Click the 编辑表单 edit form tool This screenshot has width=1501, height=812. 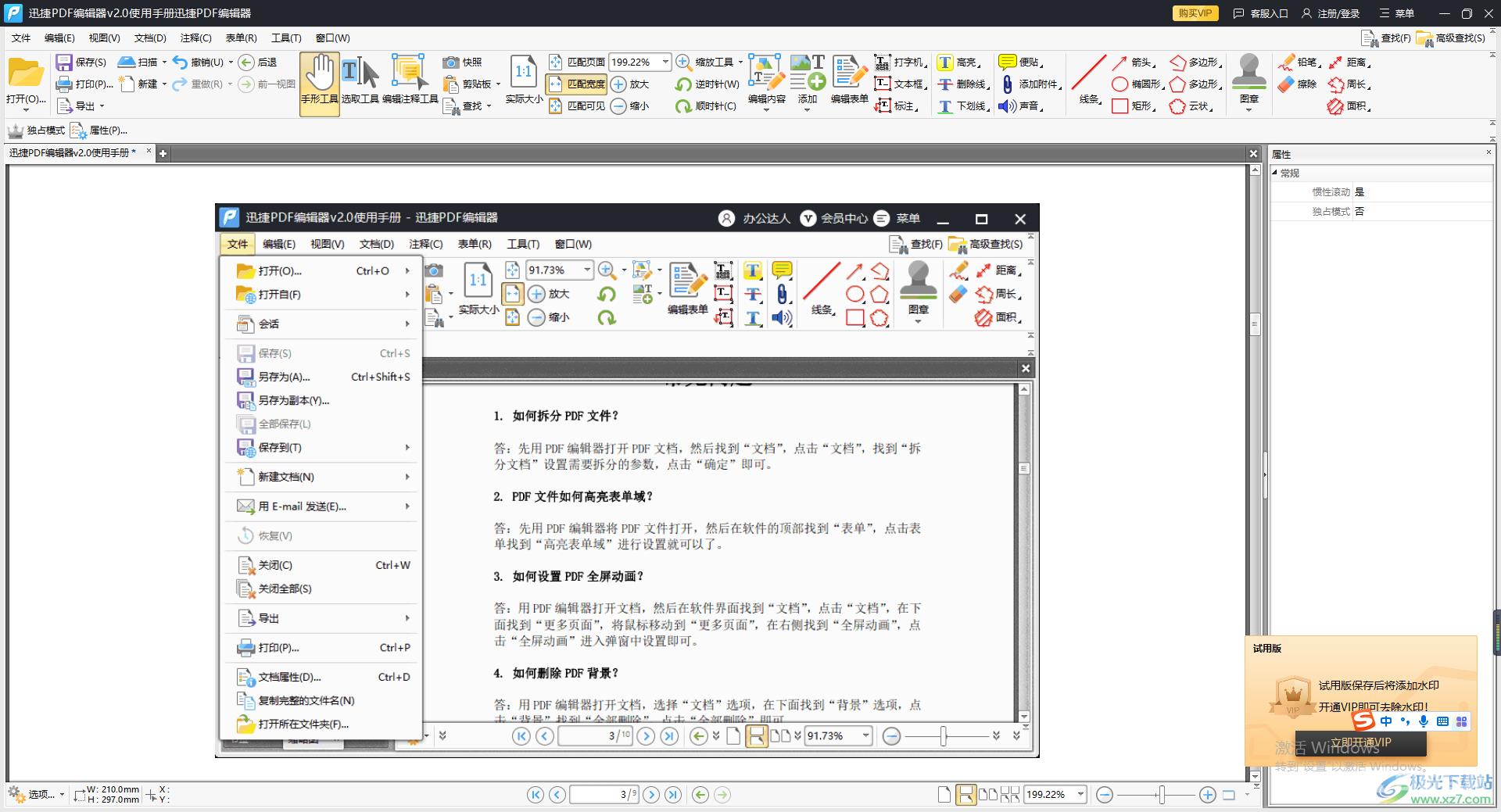click(850, 80)
